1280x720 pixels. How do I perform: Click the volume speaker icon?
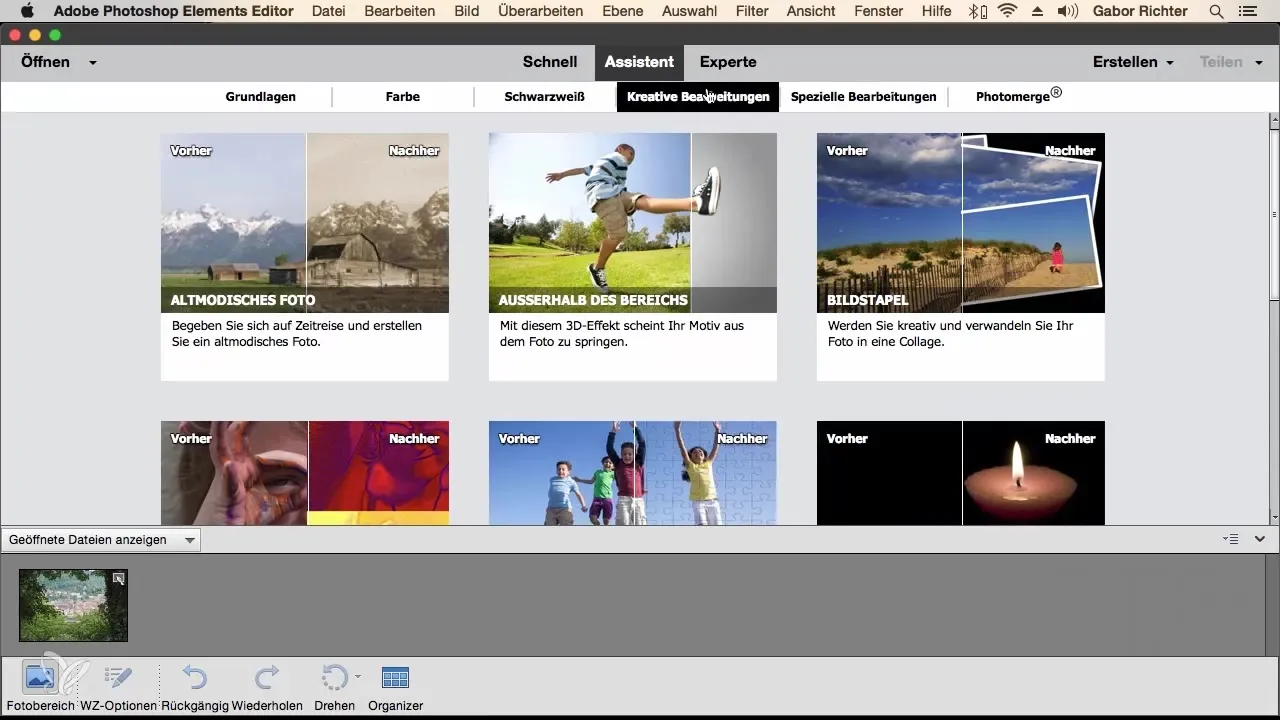[x=1068, y=11]
